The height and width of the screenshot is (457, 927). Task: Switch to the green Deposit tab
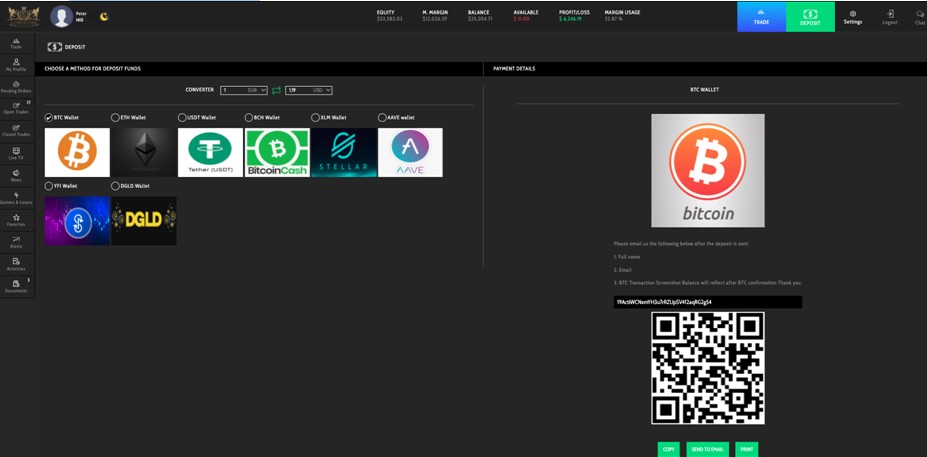(x=810, y=17)
